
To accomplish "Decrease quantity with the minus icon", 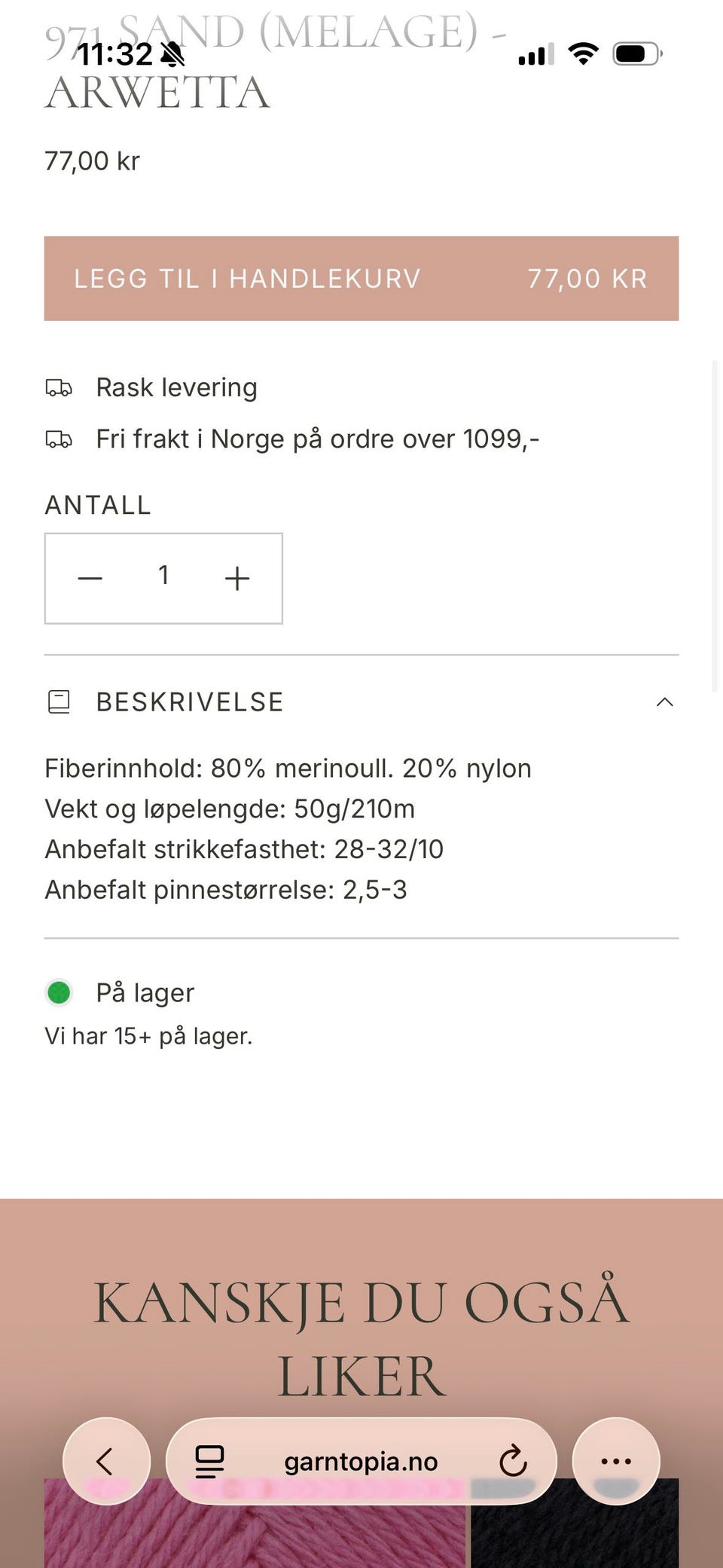I will tap(90, 578).
